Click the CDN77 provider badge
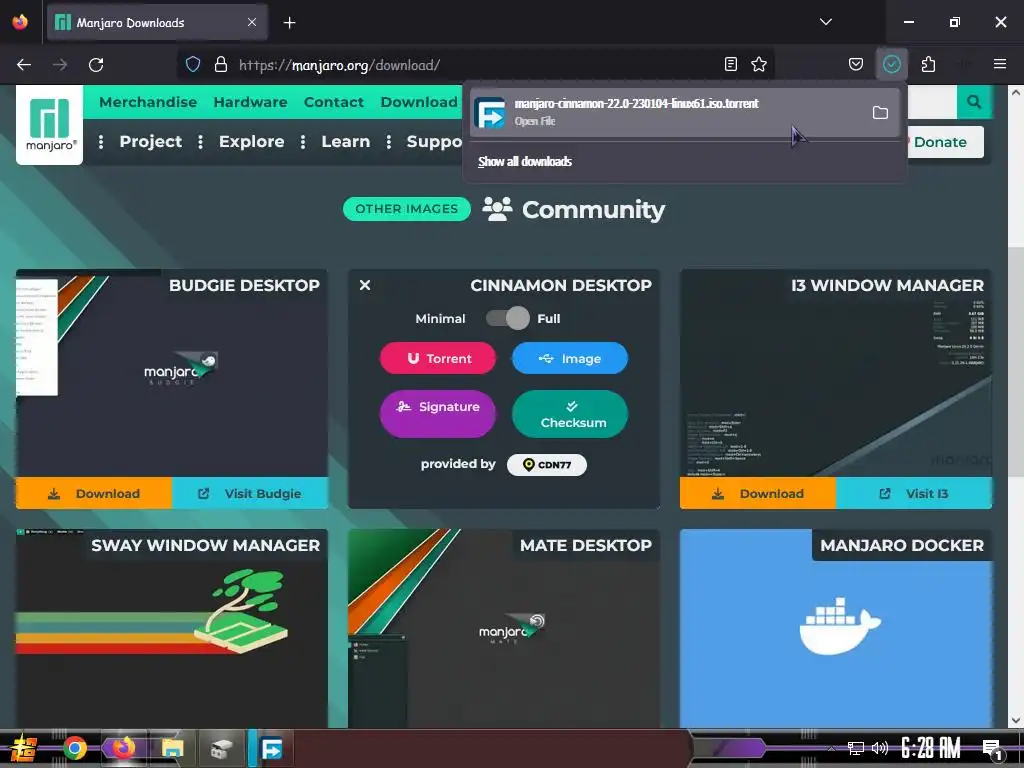1024x768 pixels. click(547, 464)
